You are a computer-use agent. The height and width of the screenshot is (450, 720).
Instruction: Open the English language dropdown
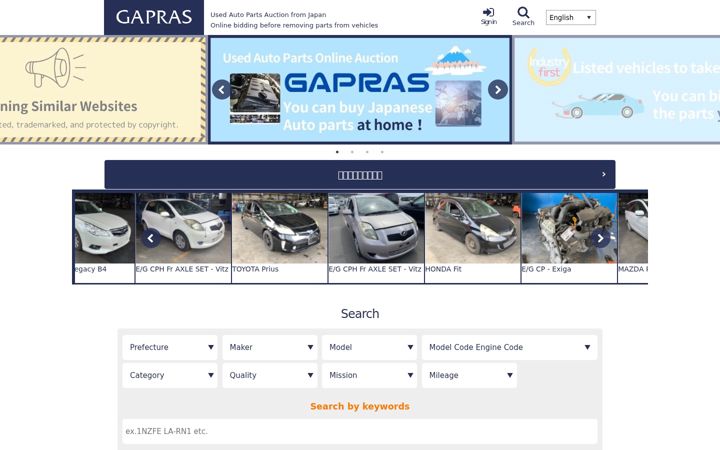coord(571,17)
